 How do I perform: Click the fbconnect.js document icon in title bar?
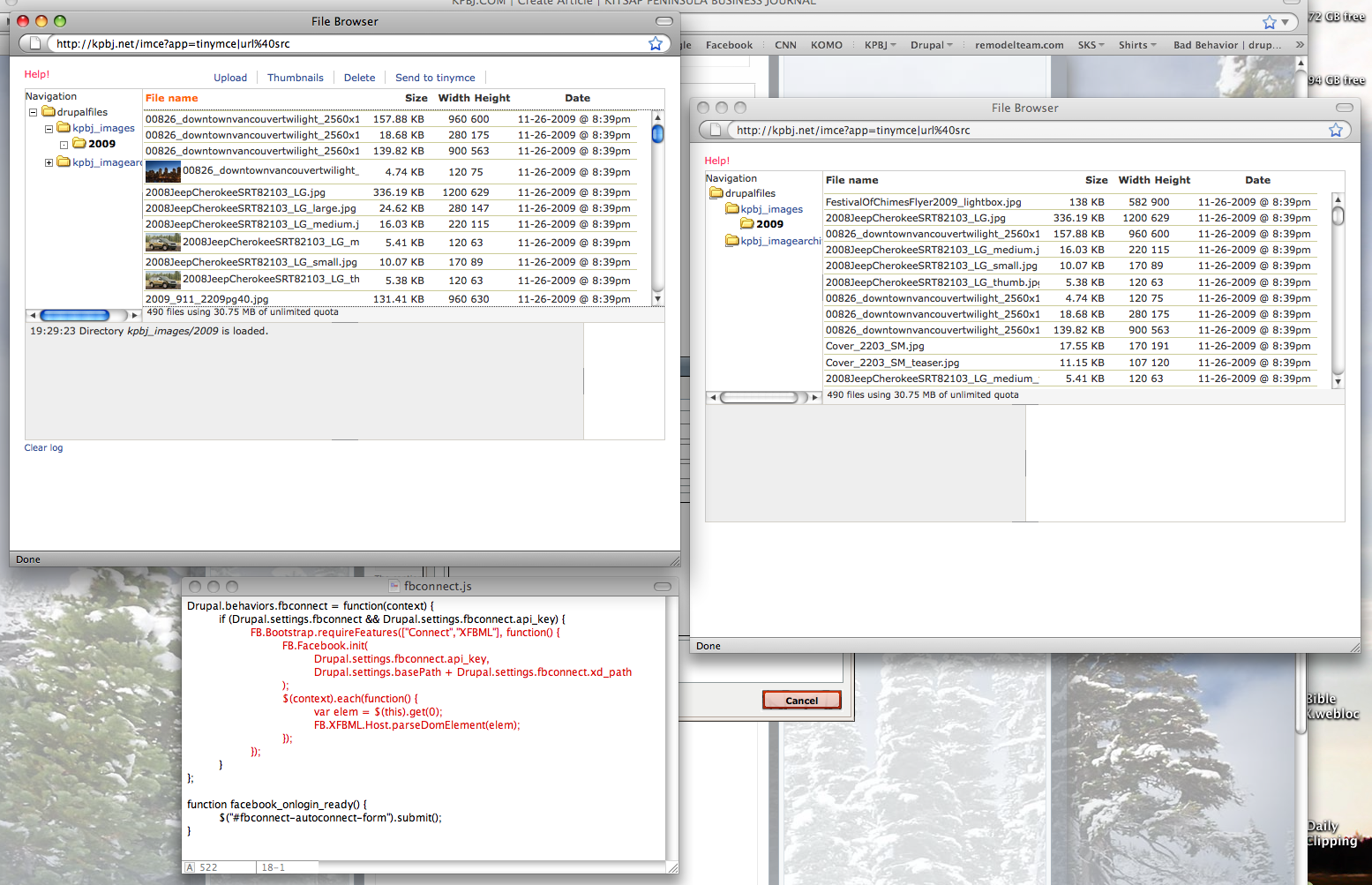coord(394,586)
